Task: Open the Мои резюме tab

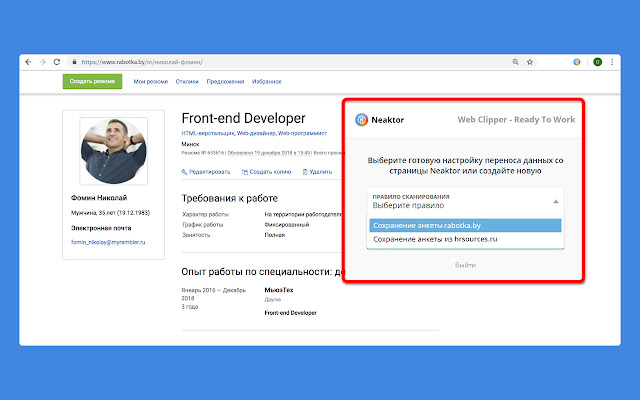Action: 151,82
